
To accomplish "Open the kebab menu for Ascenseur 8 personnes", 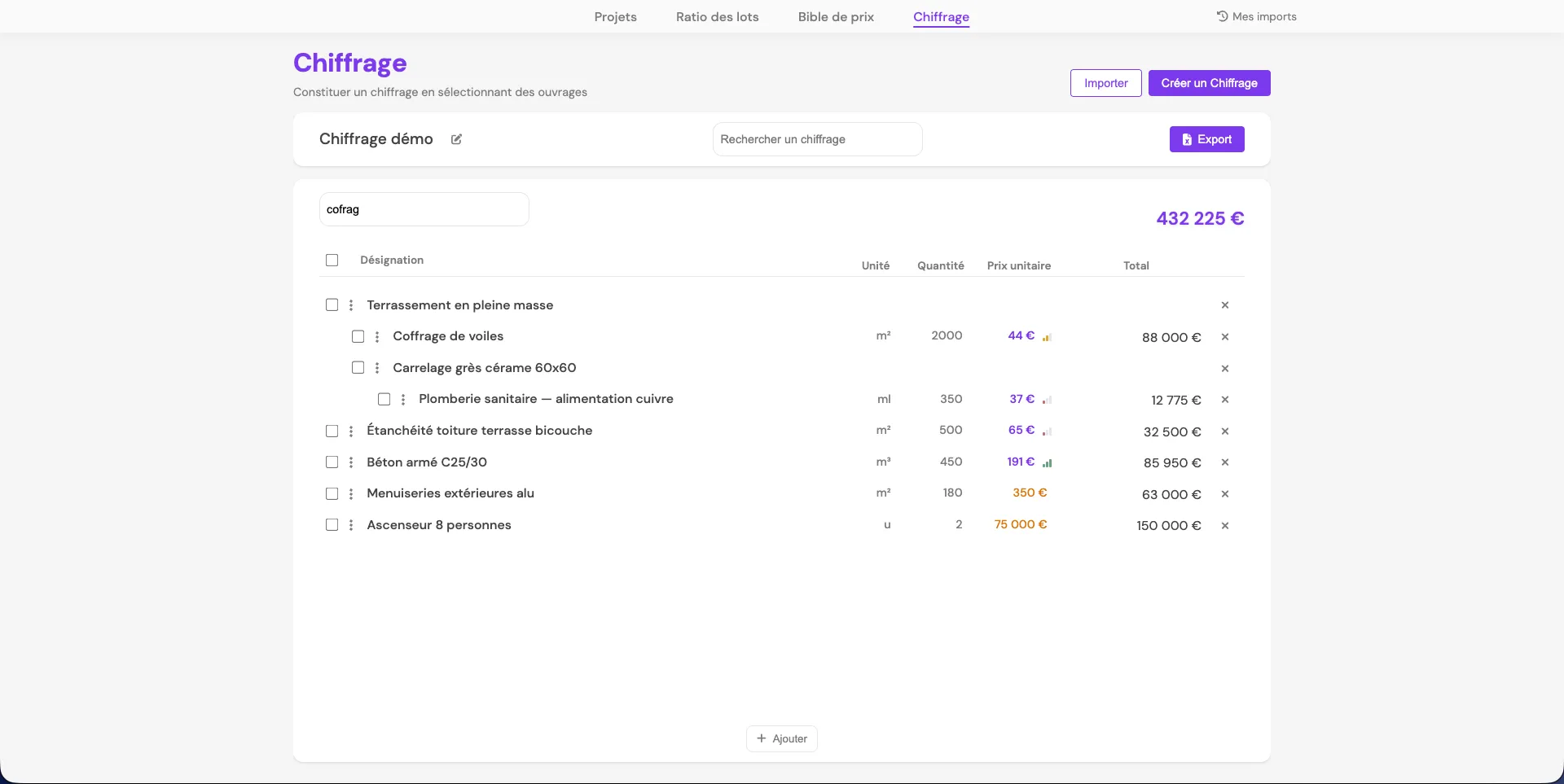I will [x=351, y=525].
